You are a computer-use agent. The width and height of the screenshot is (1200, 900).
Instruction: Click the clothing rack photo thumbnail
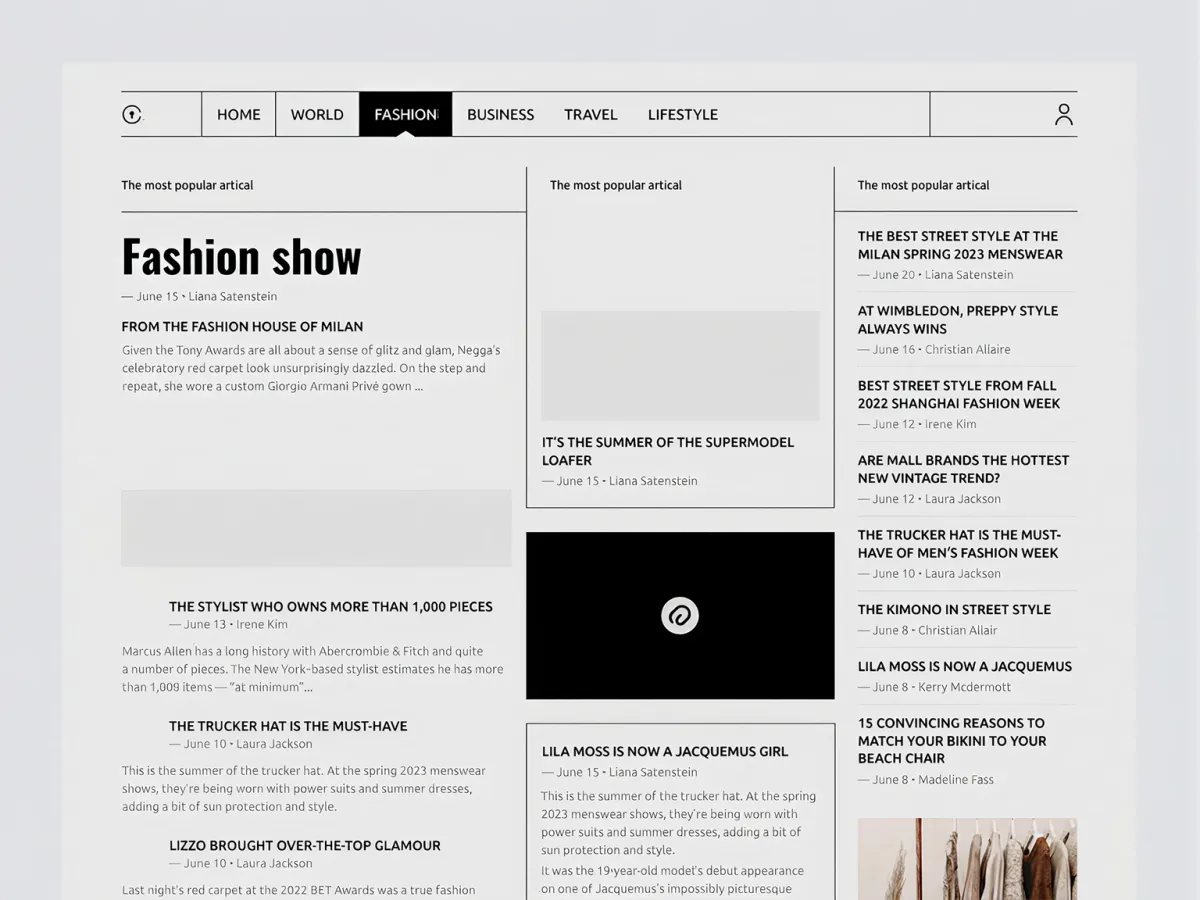coord(967,859)
